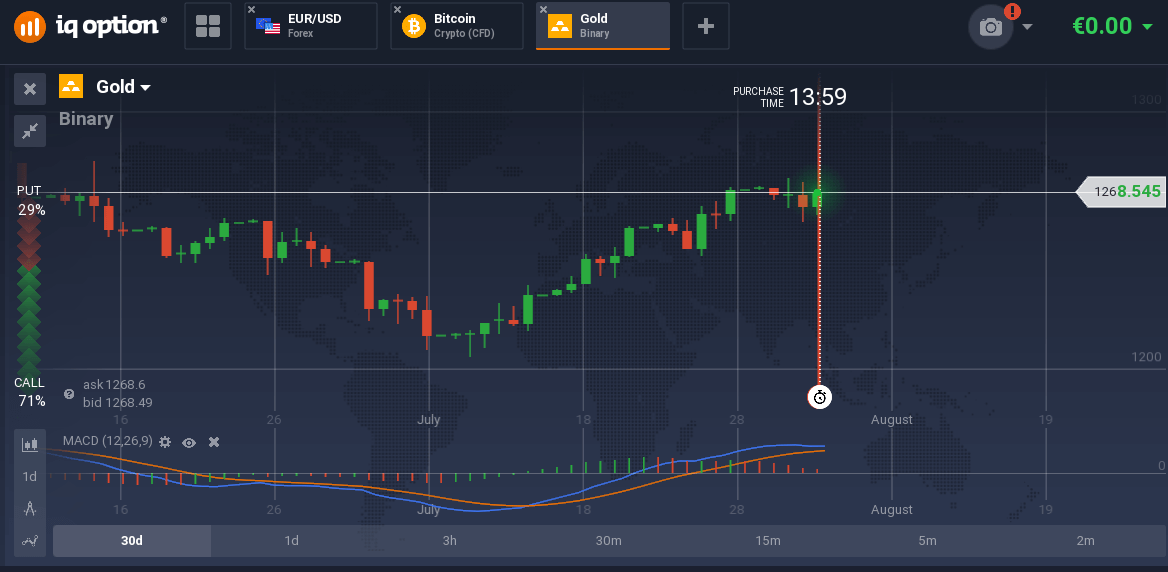Select the 1d timeframe in bottom bar
This screenshot has height=572, width=1168.
(291, 541)
